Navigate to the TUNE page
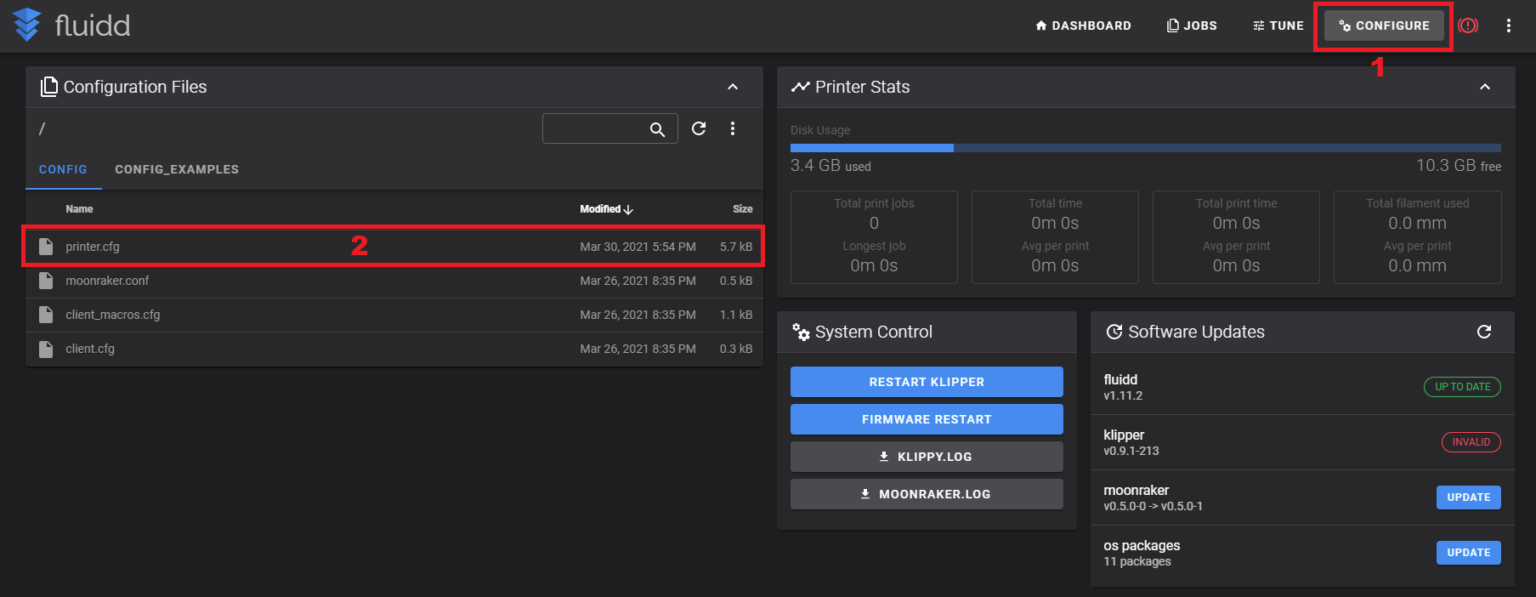Image resolution: width=1536 pixels, height=597 pixels. coord(1277,25)
